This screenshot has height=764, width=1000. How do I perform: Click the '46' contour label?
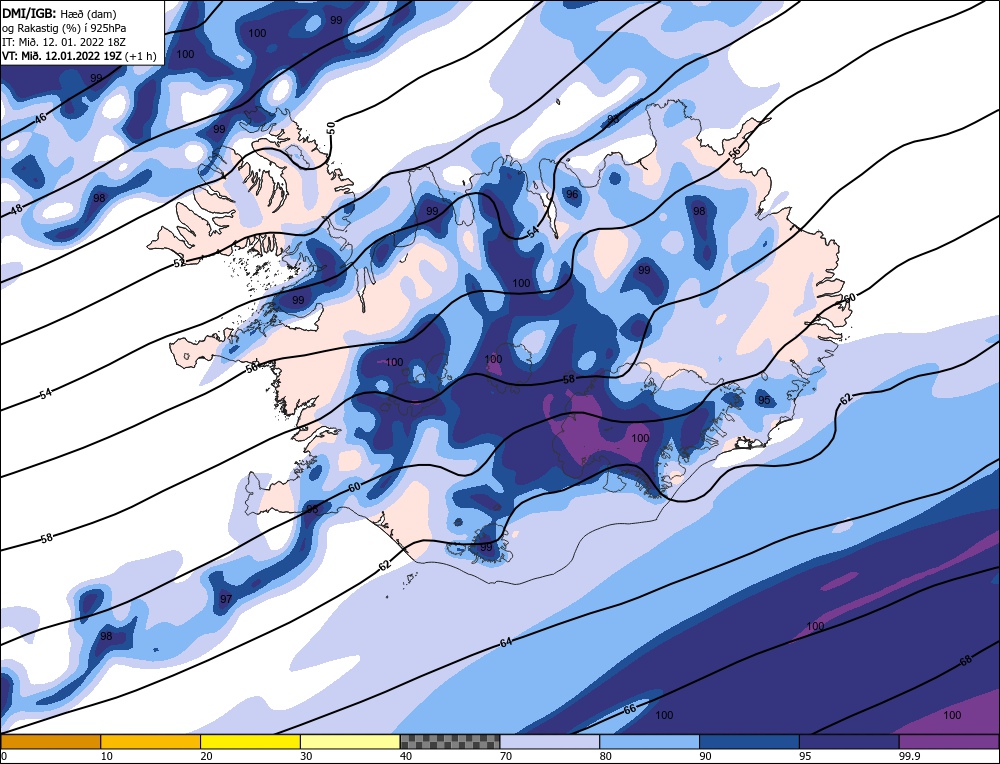(40, 118)
